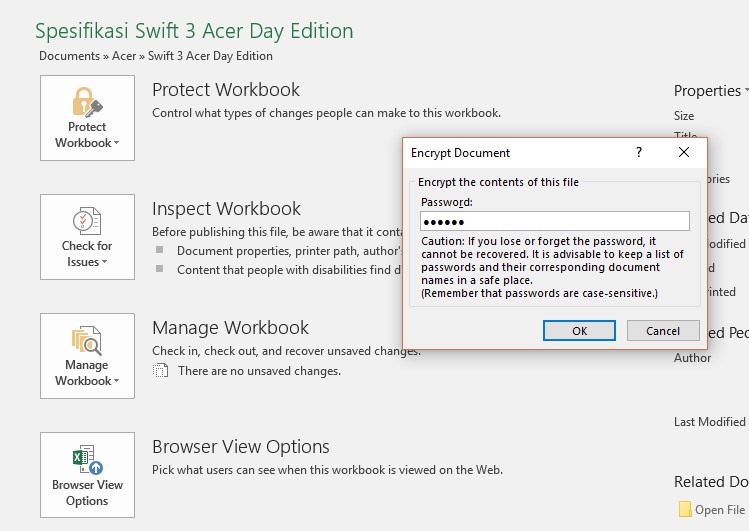Confirm encryption with the OK button

(579, 331)
